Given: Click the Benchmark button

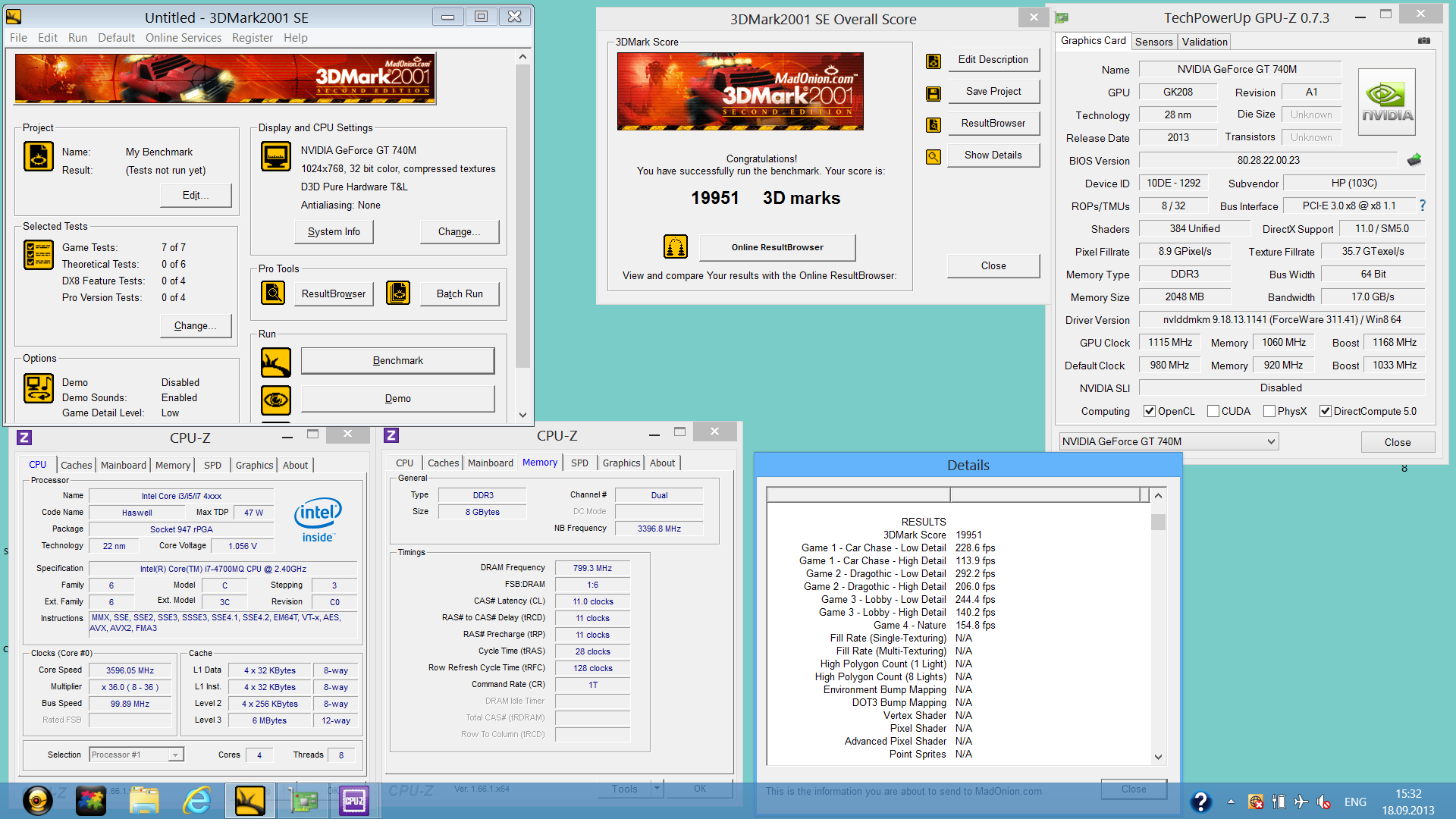Looking at the screenshot, I should 397,360.
